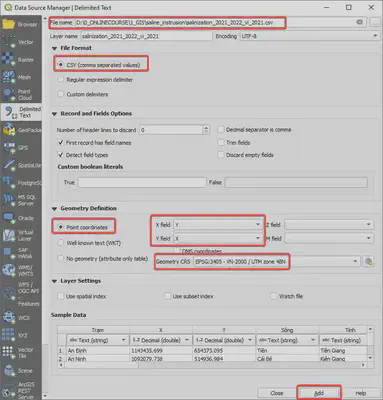This screenshot has width=383, height=400.
Task: Select Point coordinates geometry option
Action: (83, 227)
